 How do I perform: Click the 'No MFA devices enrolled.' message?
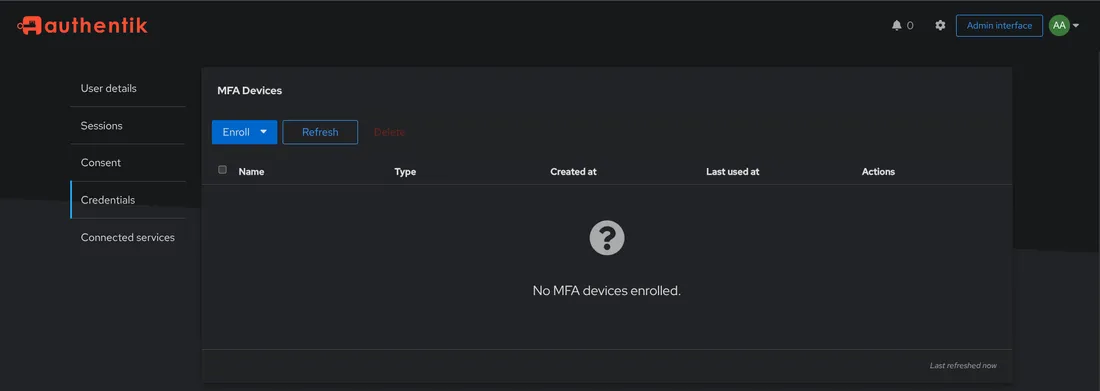pyautogui.click(x=607, y=290)
